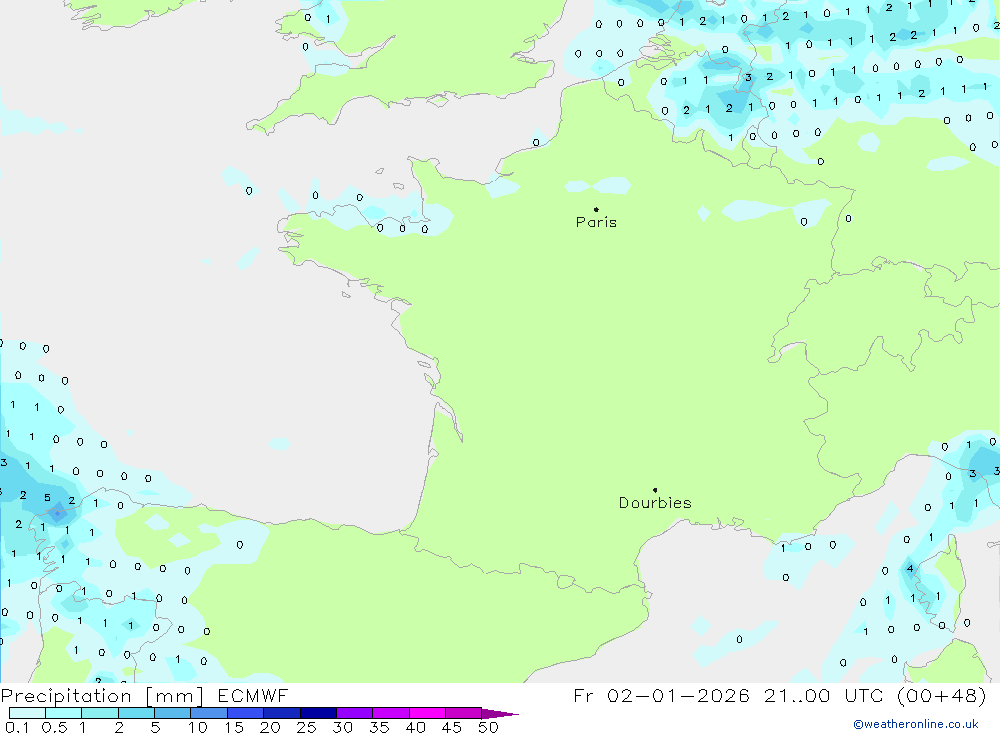Select the black dot marker above Dourbies
This screenshot has height=733, width=1000.
click(x=655, y=490)
